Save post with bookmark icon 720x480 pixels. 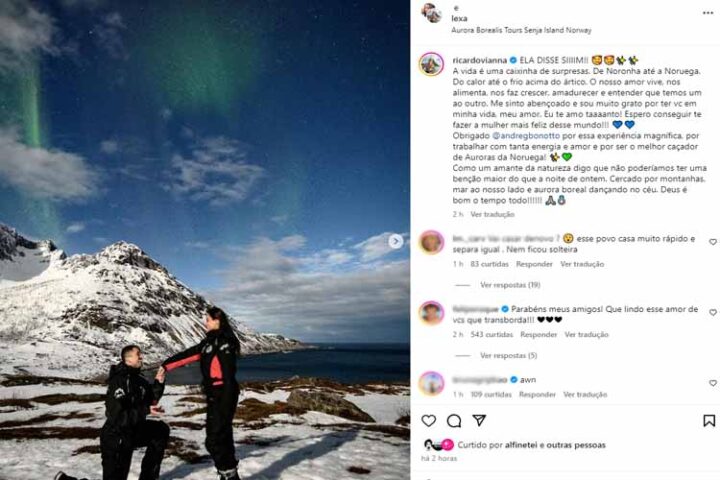(x=709, y=420)
